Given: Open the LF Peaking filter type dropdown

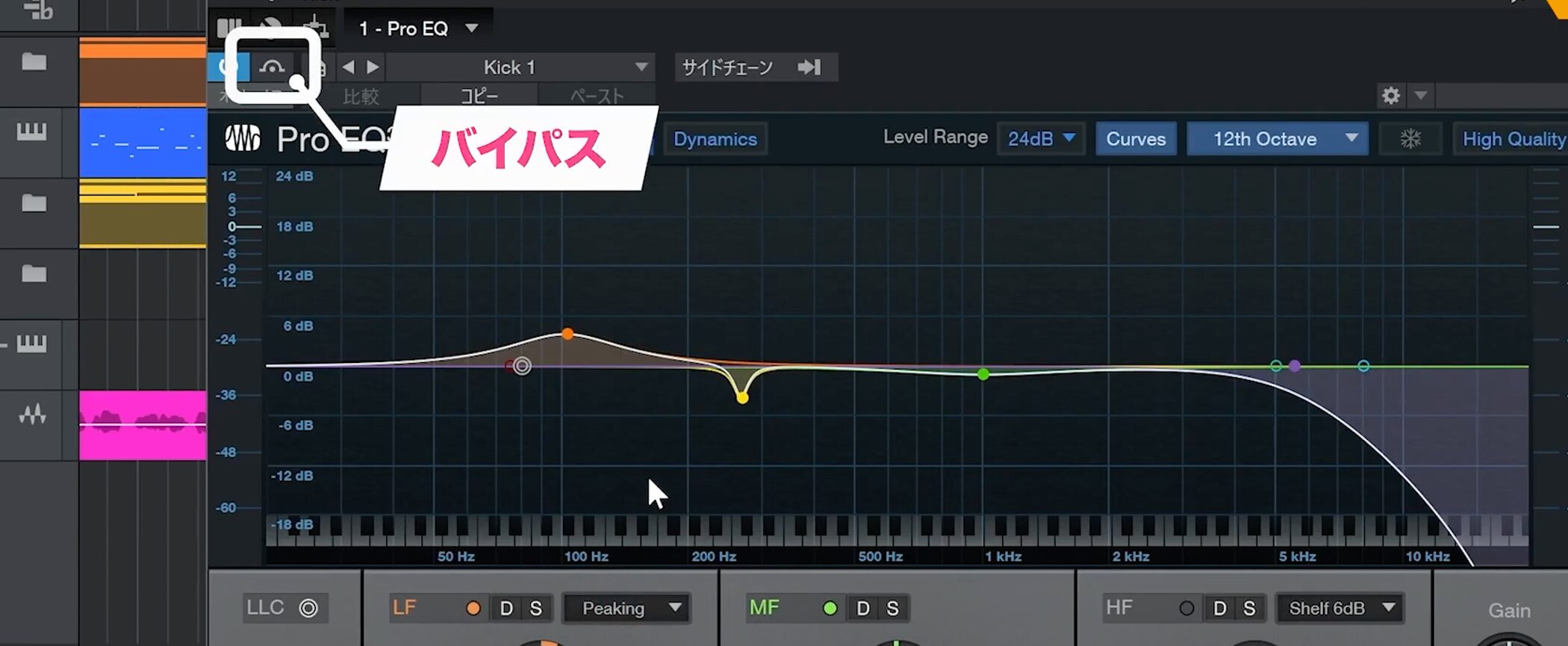Looking at the screenshot, I should coord(626,609).
